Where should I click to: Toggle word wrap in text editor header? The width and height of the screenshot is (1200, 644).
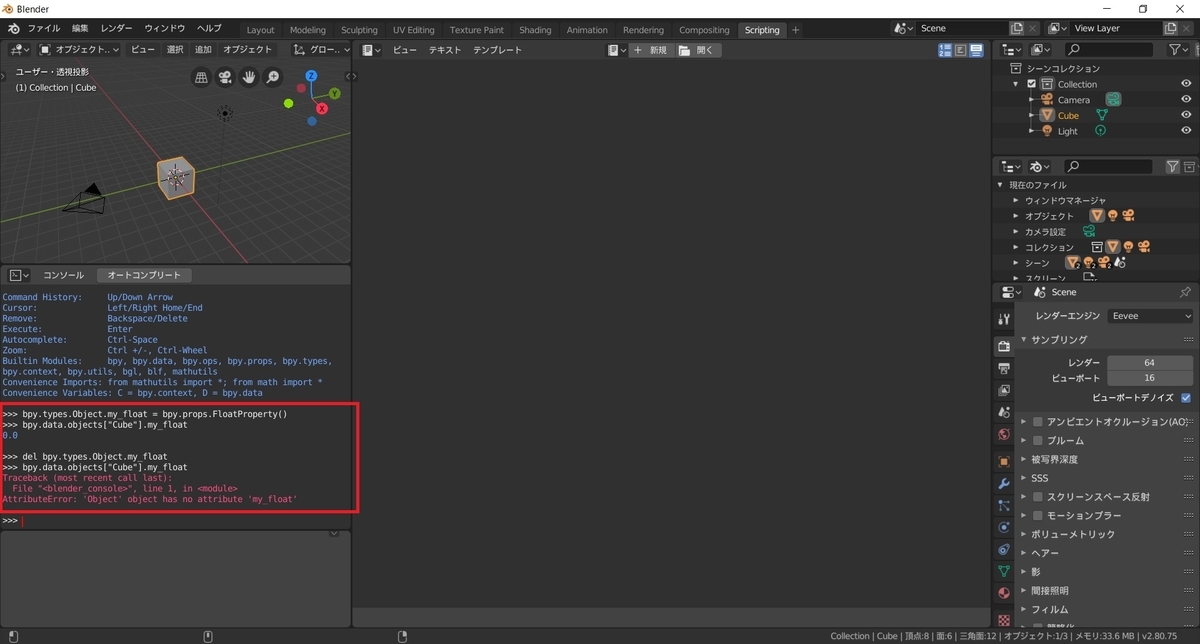pos(960,49)
